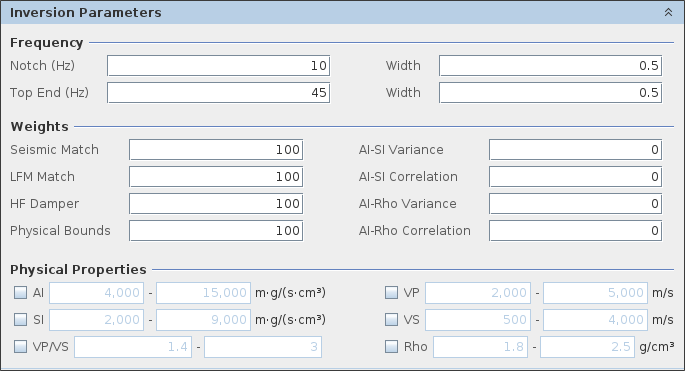The width and height of the screenshot is (685, 371).
Task: Enable the SI physical property checkbox
Action: point(21,320)
